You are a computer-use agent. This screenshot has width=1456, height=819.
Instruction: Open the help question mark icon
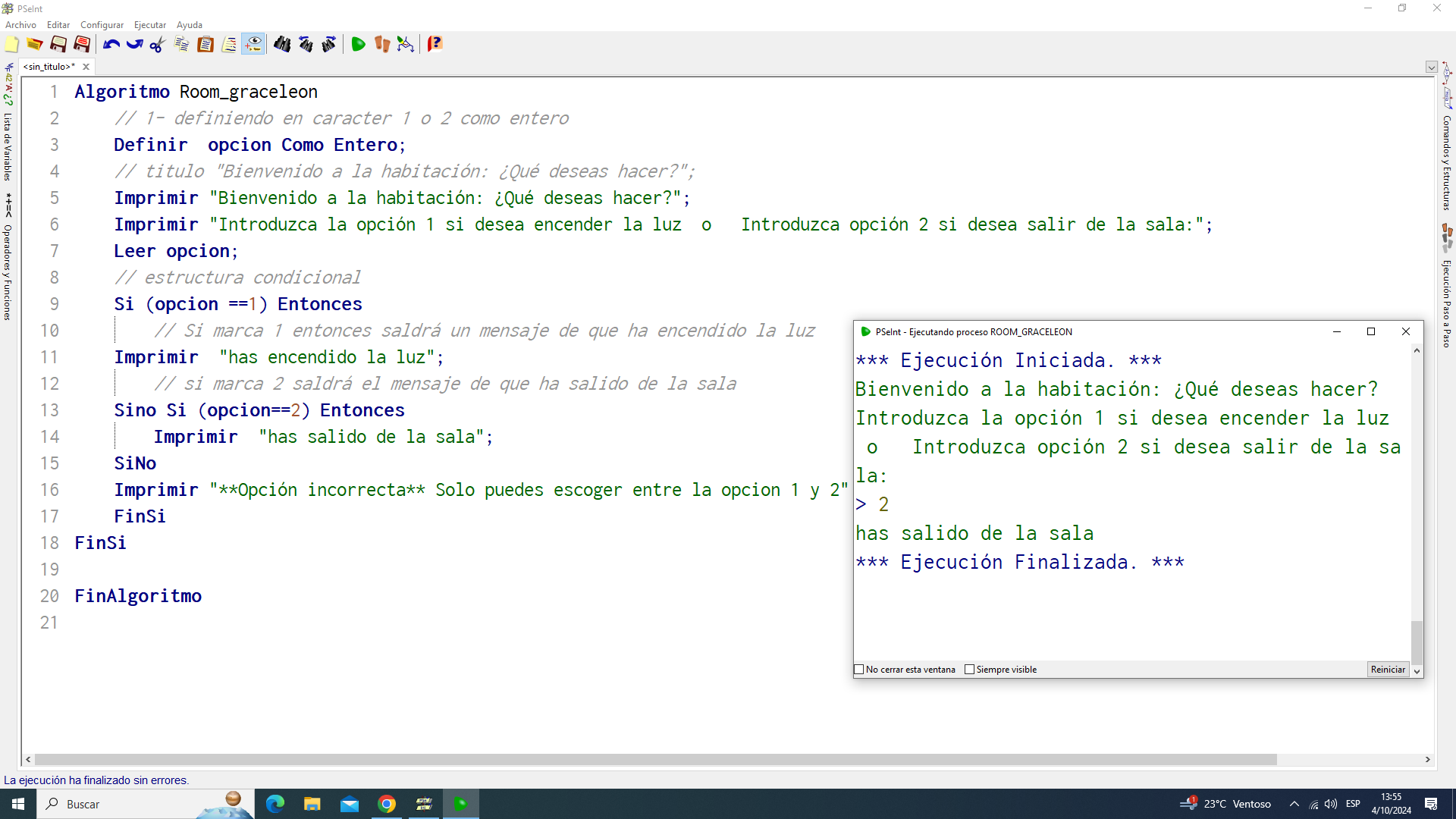click(435, 45)
